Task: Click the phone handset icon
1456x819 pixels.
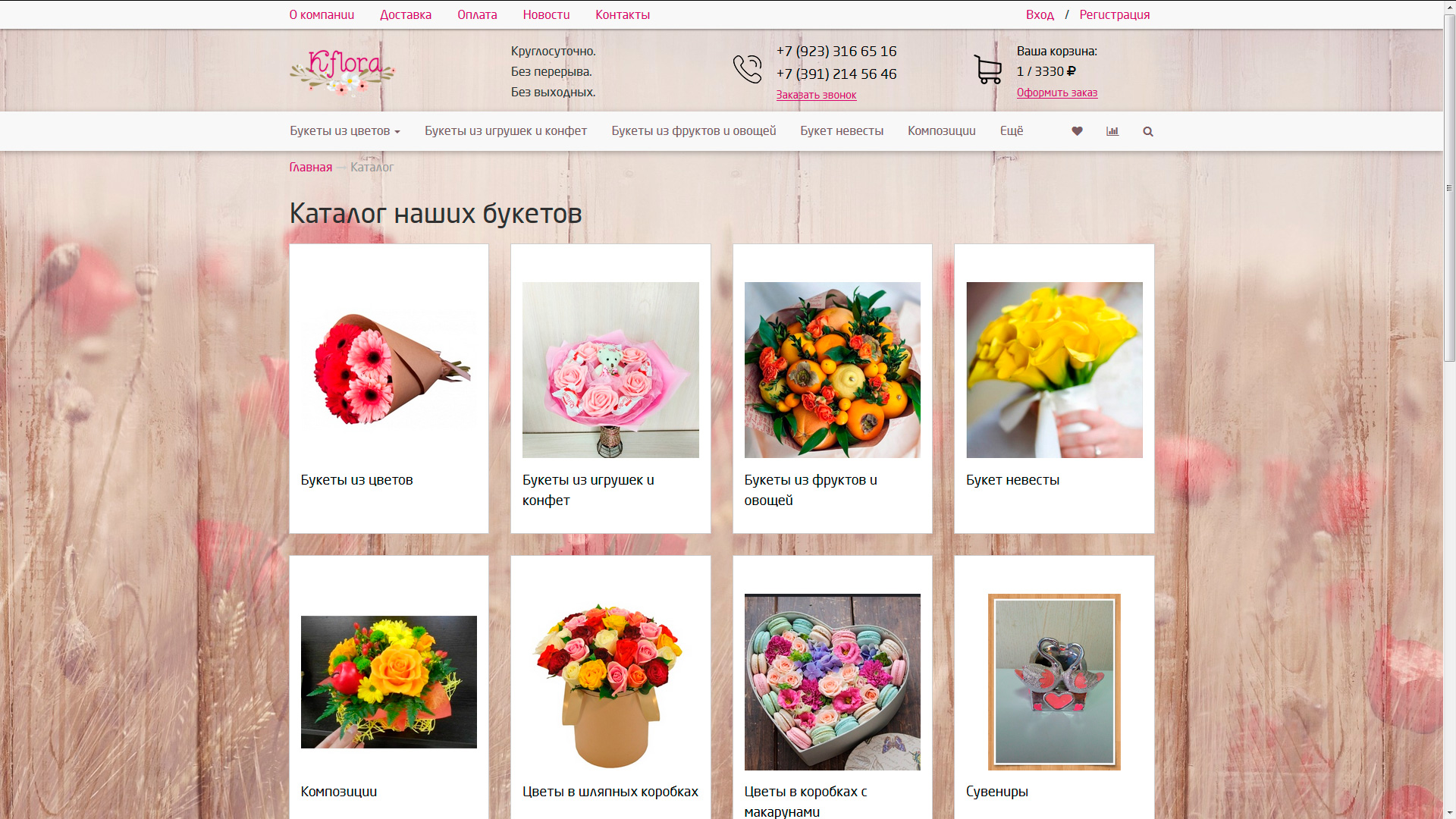Action: coord(747,69)
